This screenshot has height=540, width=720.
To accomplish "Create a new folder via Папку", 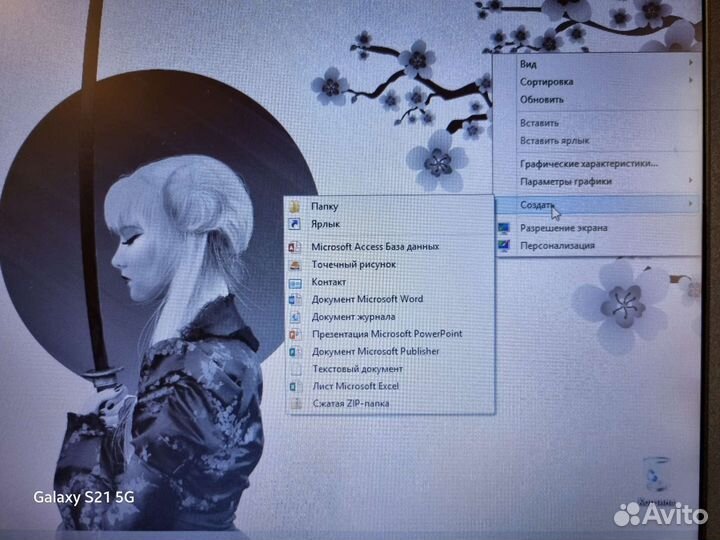I will click(x=389, y=207).
